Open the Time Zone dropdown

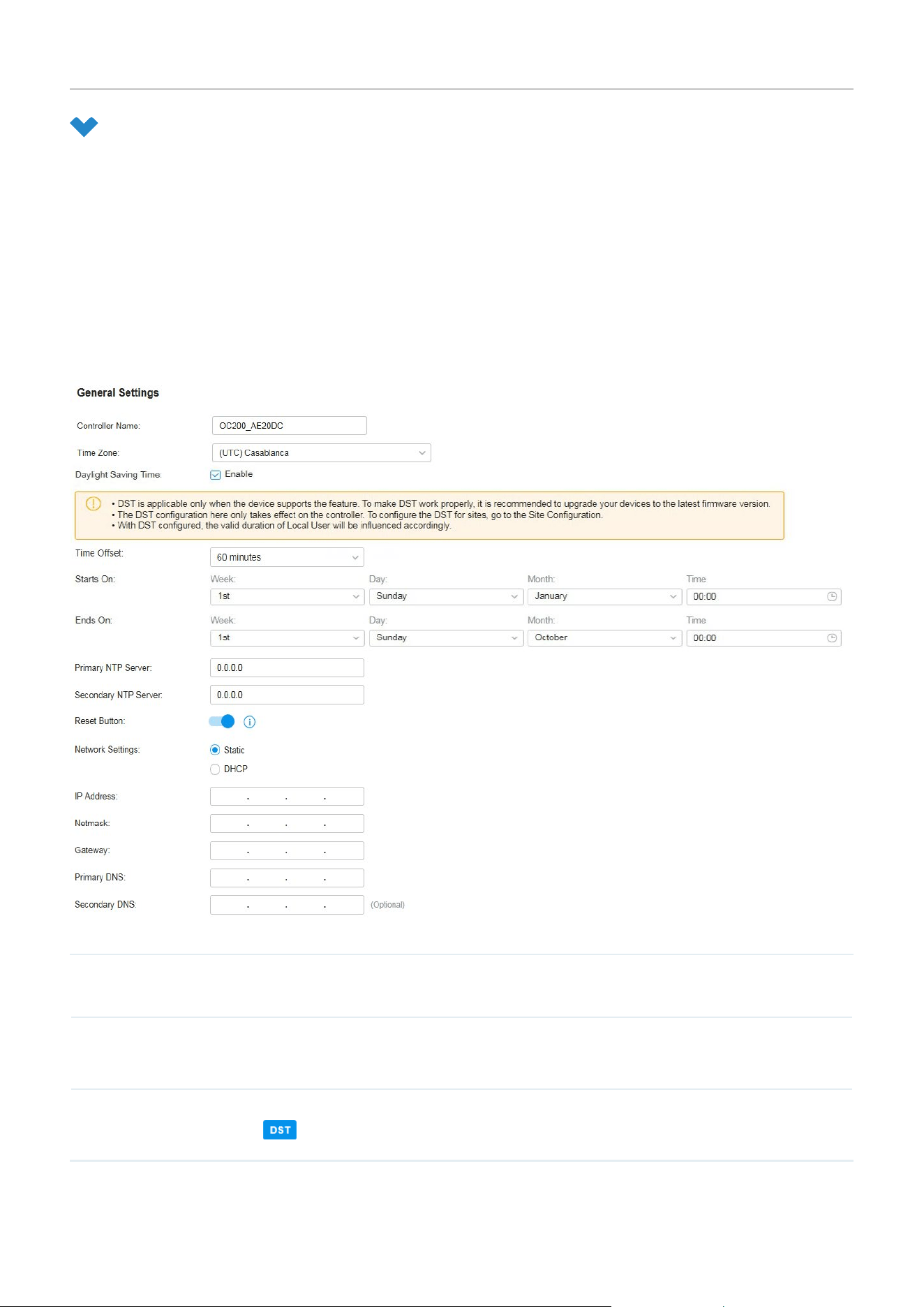coord(321,453)
